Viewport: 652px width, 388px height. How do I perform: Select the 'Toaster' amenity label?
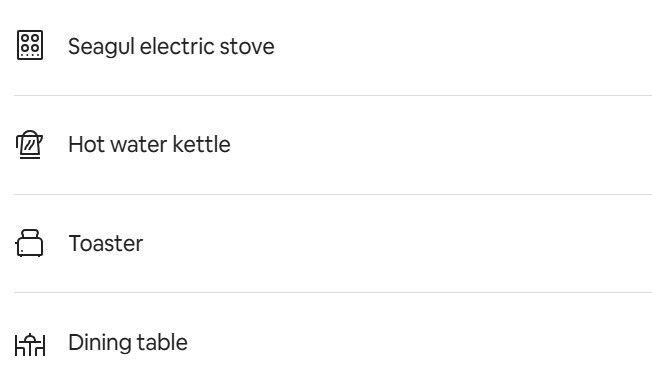106,243
